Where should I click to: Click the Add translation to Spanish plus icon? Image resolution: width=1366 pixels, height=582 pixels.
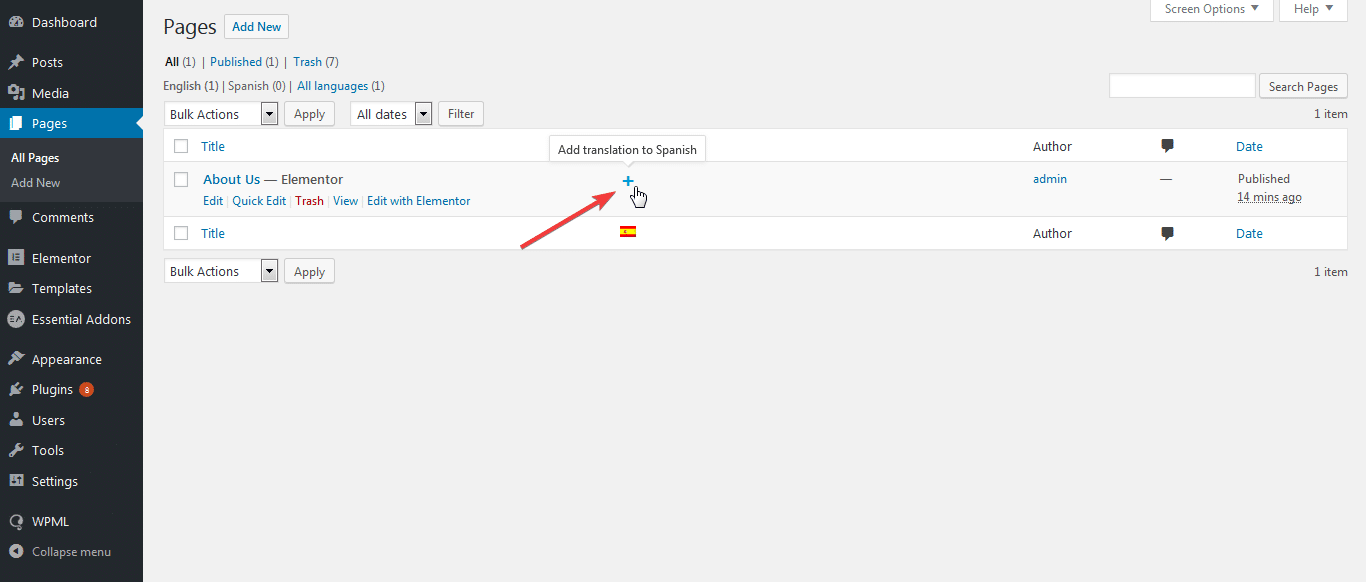[x=628, y=181]
